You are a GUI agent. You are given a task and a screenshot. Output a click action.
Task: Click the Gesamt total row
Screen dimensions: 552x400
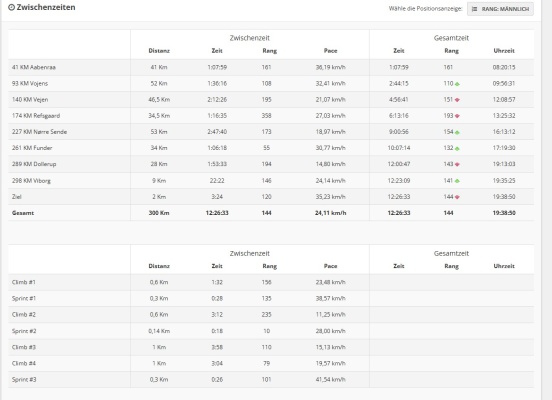tap(271, 213)
